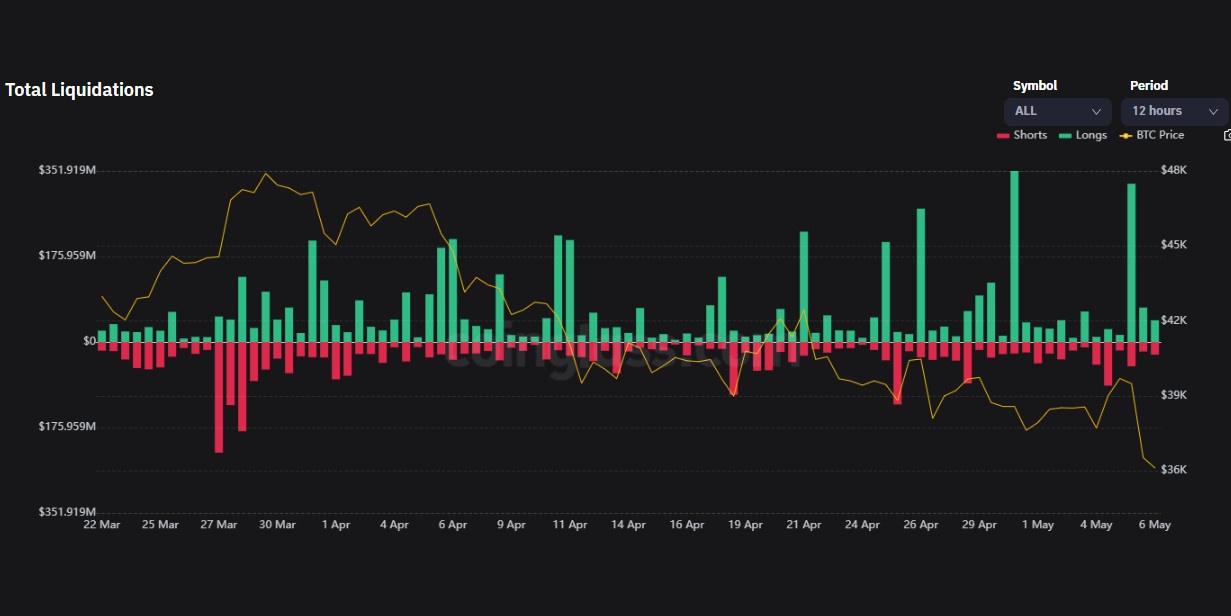1231x616 pixels.
Task: Open the Symbol dropdown showing ALL
Action: [x=1057, y=112]
